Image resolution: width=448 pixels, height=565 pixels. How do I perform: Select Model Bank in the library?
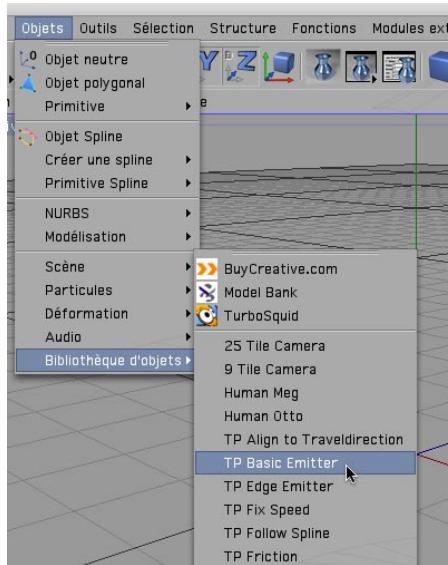click(x=306, y=293)
